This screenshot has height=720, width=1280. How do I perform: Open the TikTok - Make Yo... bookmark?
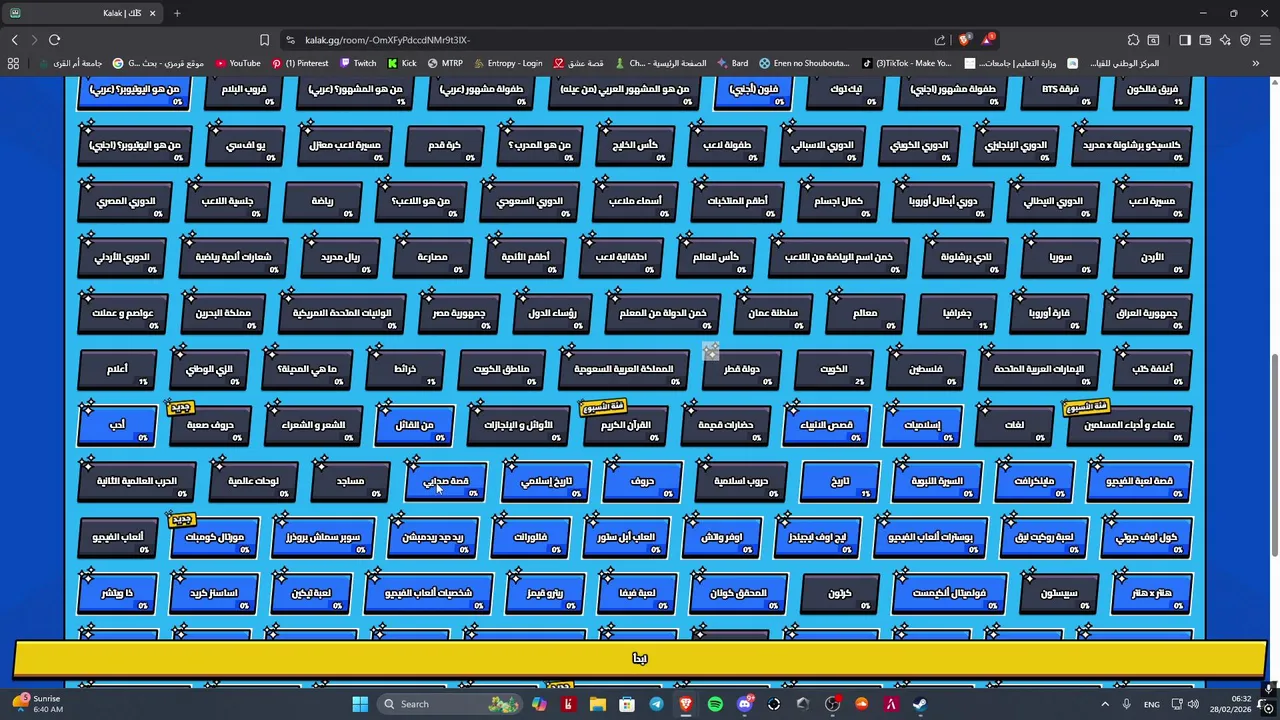point(906,63)
